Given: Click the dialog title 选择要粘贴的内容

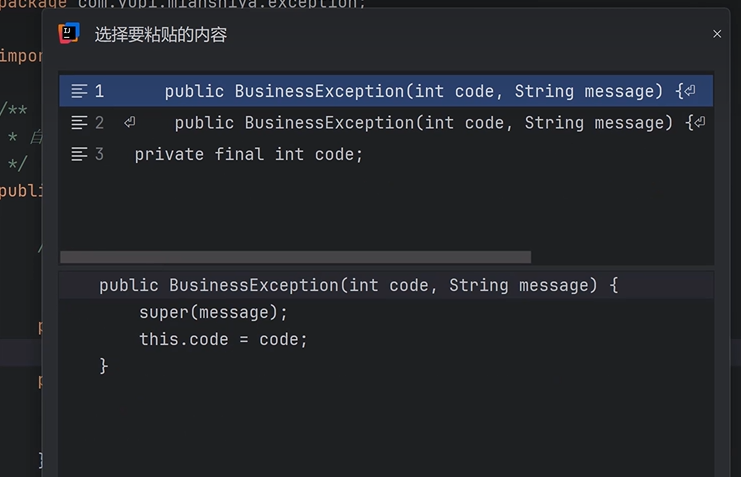Looking at the screenshot, I should point(161,34).
